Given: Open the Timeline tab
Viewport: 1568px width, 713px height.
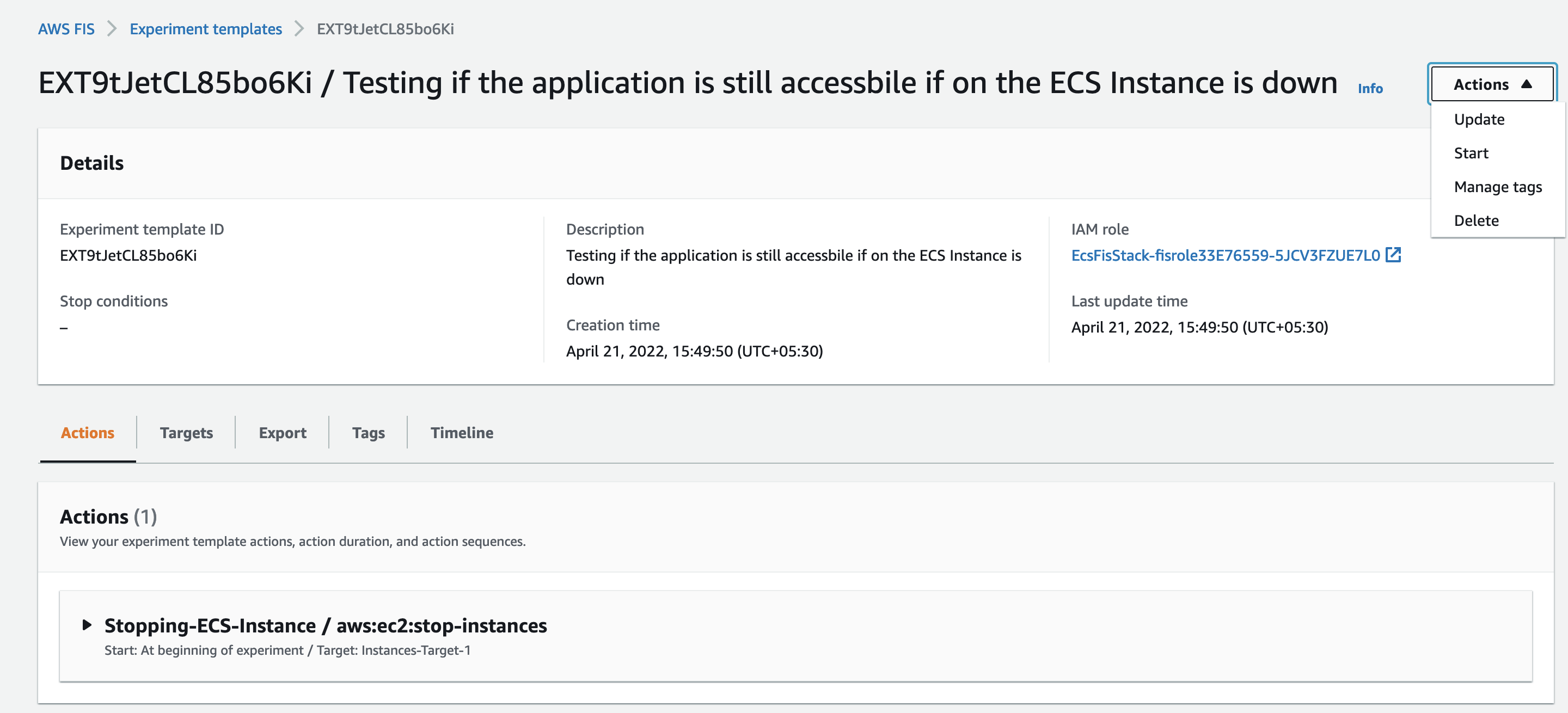Looking at the screenshot, I should click(462, 433).
